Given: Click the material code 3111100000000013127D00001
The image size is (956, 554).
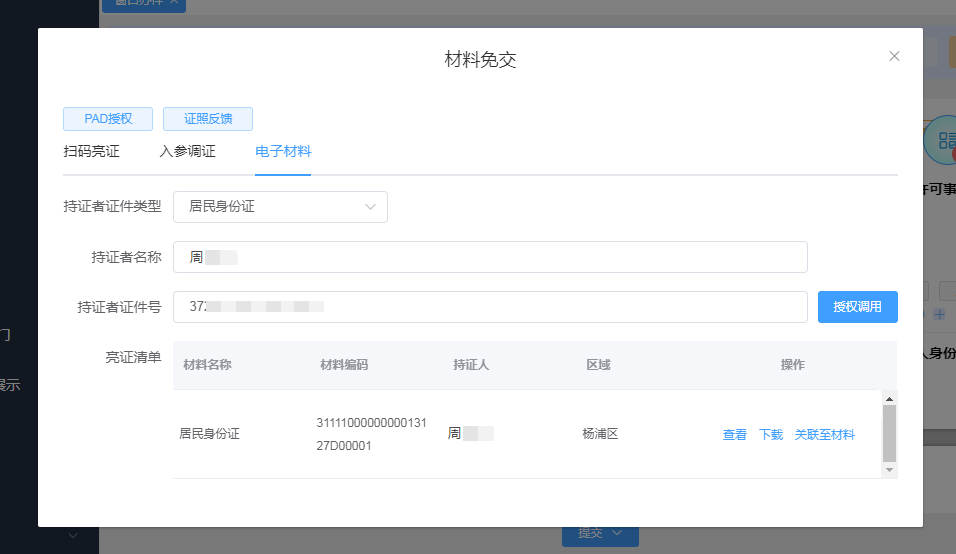Looking at the screenshot, I should coord(371,434).
